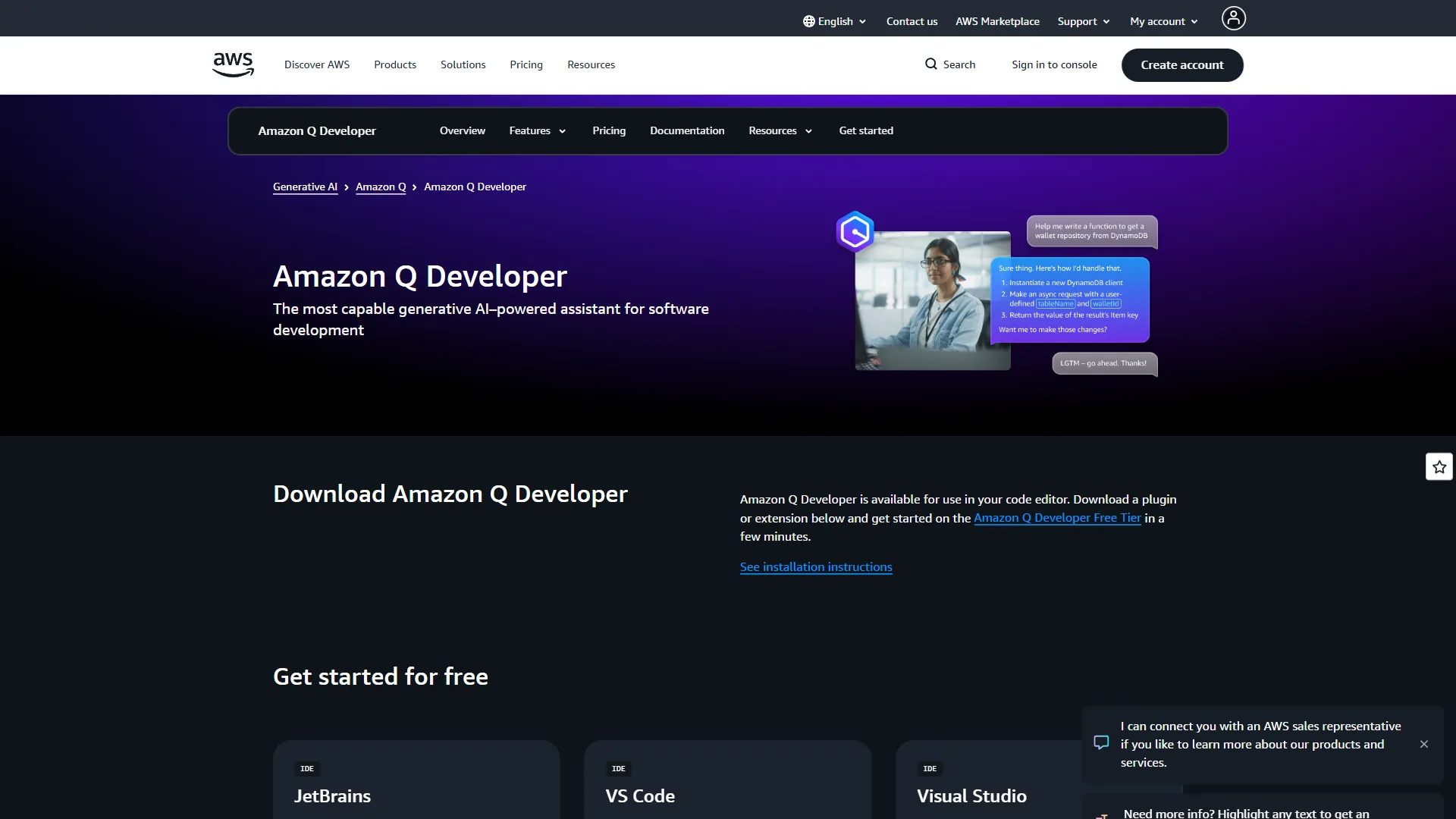Open the Products menu
The width and height of the screenshot is (1456, 819).
tap(395, 64)
